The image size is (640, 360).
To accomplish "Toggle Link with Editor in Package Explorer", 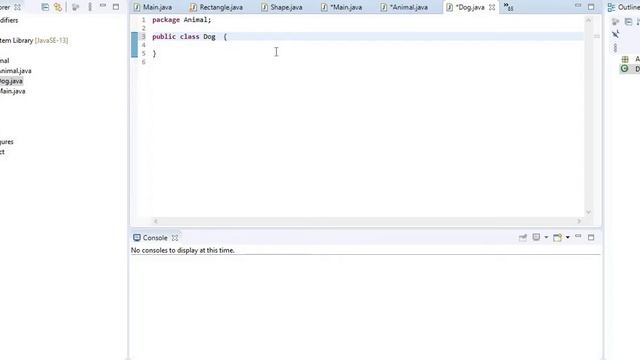I will (58, 7).
